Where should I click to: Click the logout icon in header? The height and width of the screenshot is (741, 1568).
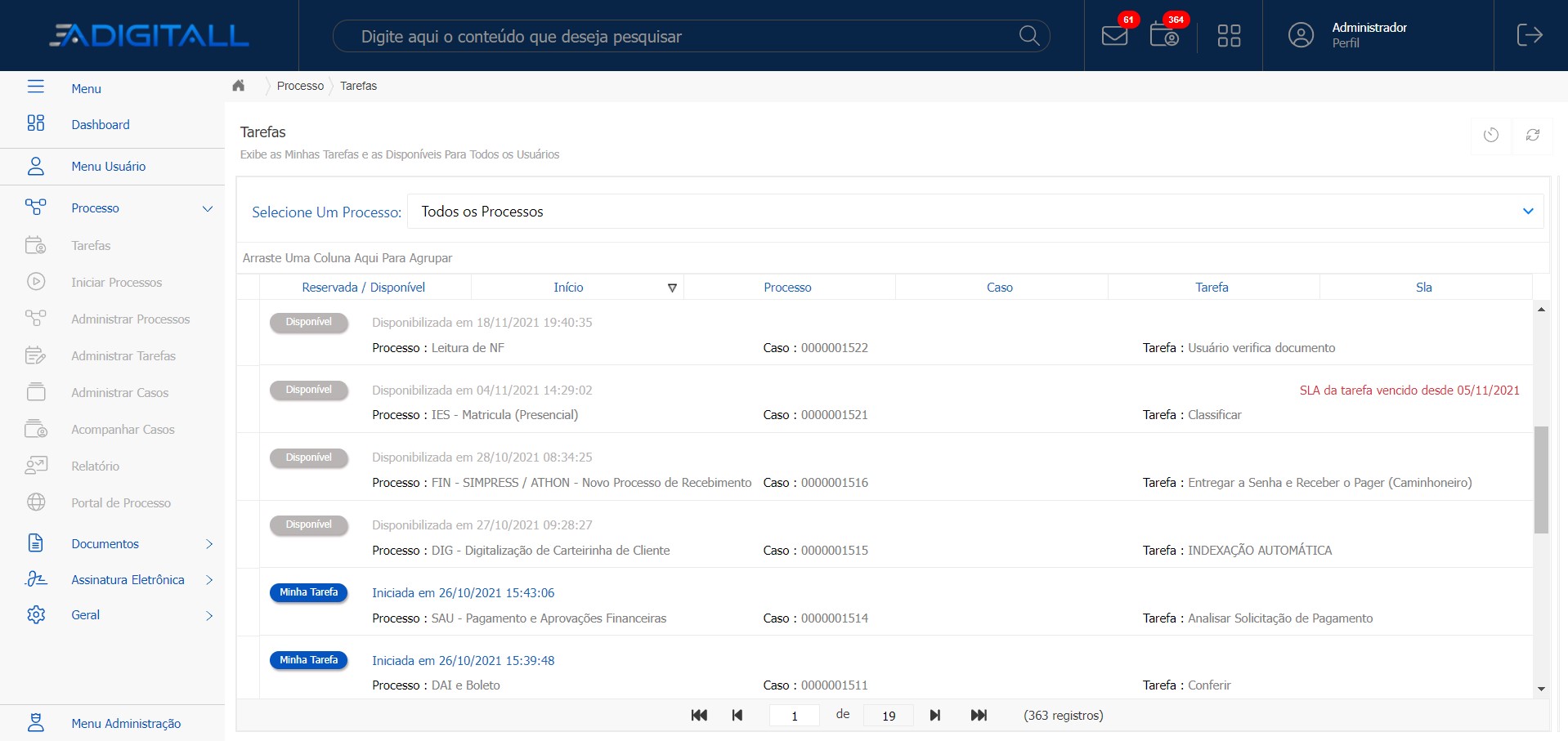pyautogui.click(x=1530, y=35)
